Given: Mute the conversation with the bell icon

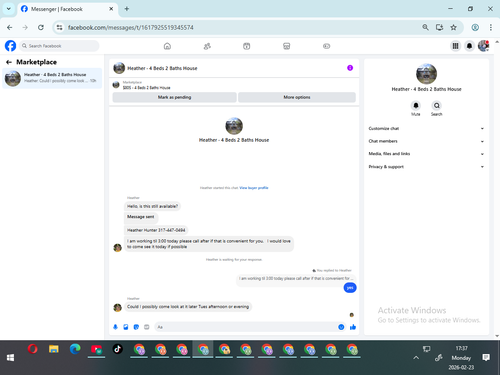Looking at the screenshot, I should (416, 106).
